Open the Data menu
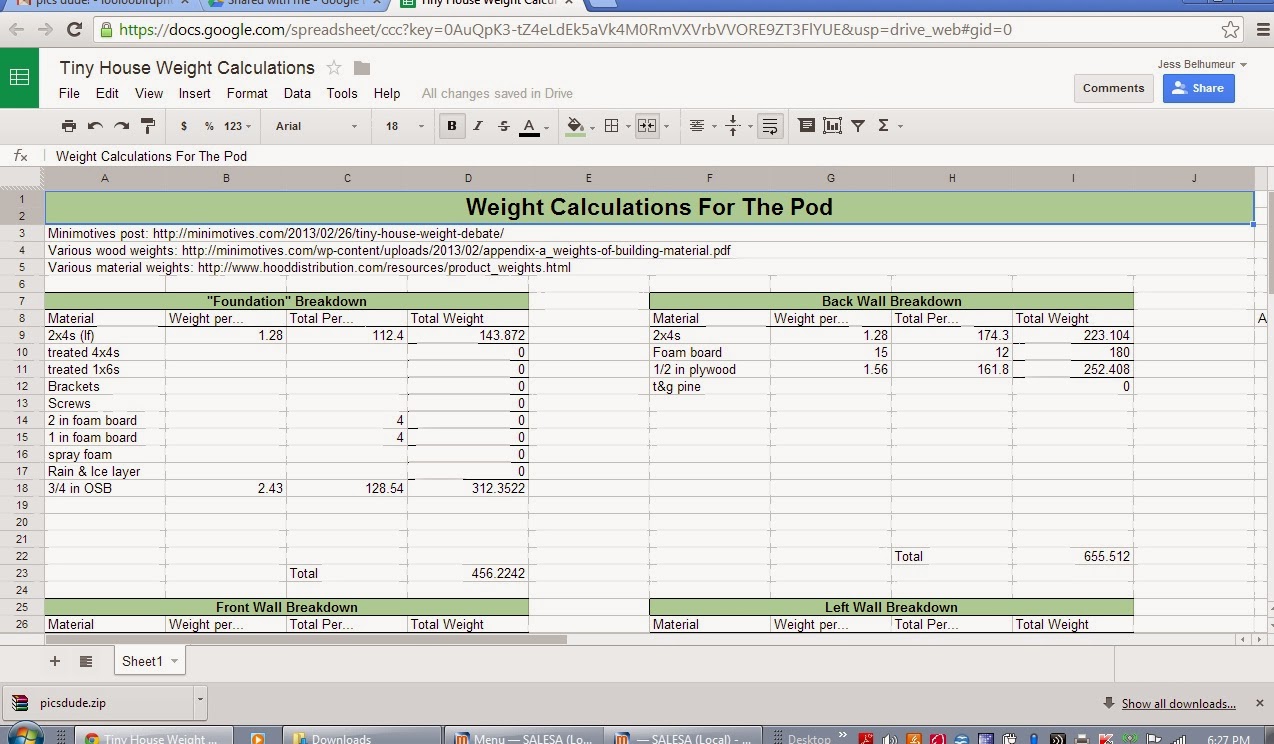 (x=297, y=93)
